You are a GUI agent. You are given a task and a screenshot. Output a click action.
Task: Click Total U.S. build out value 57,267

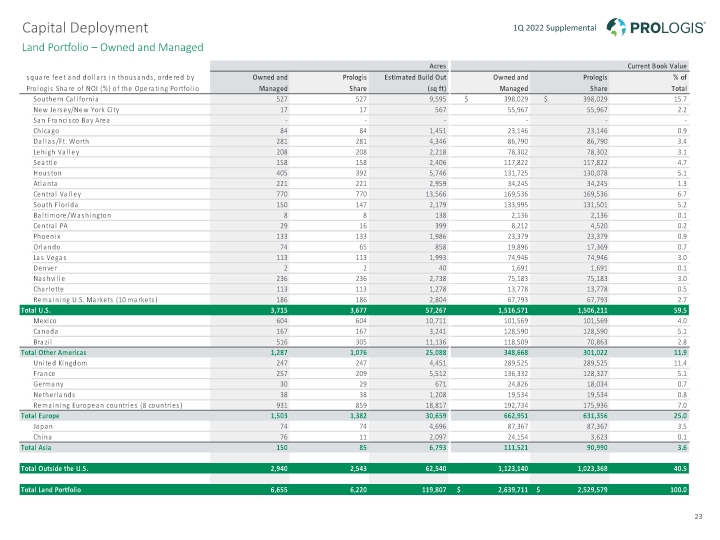tap(436, 310)
